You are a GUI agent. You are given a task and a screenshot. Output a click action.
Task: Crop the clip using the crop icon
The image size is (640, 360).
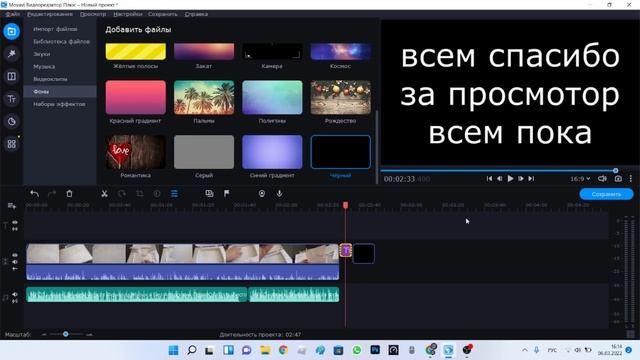point(140,194)
